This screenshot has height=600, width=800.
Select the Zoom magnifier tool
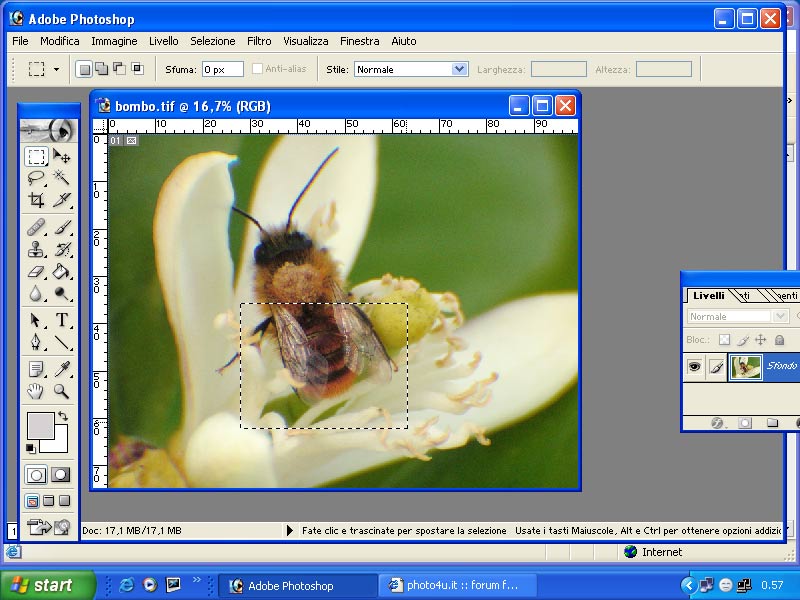[x=62, y=391]
